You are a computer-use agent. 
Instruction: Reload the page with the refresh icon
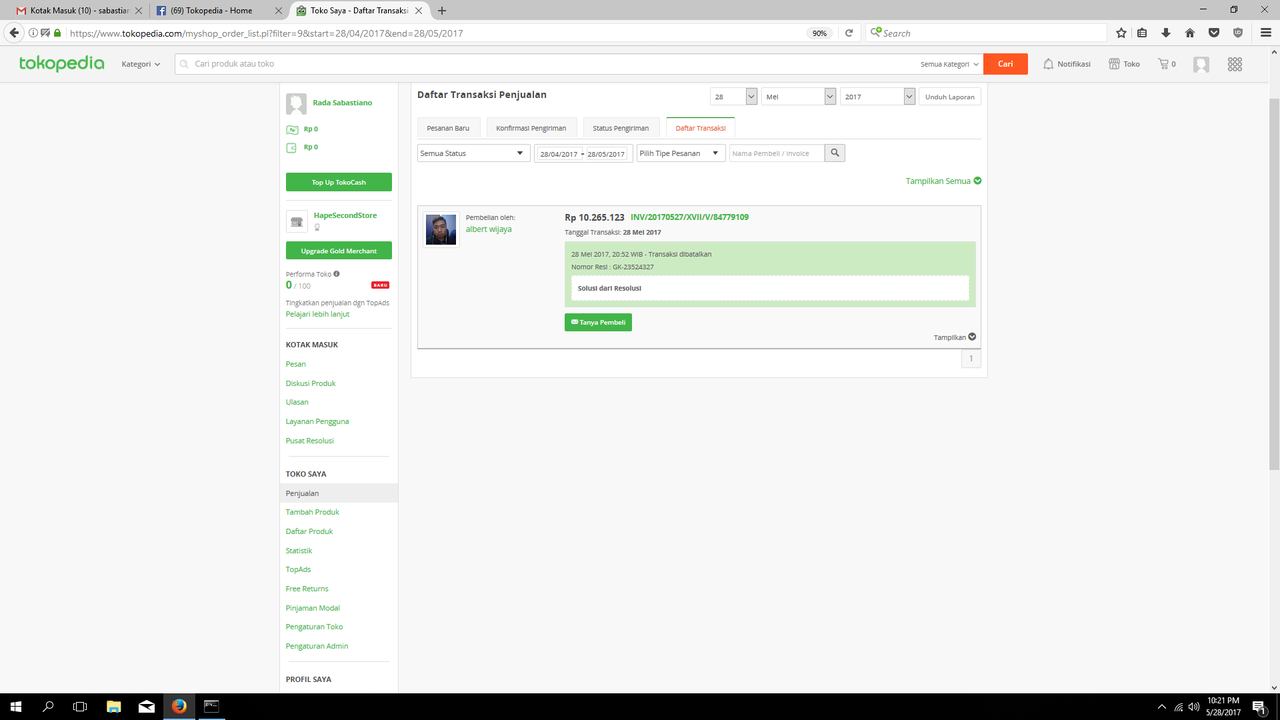(849, 33)
